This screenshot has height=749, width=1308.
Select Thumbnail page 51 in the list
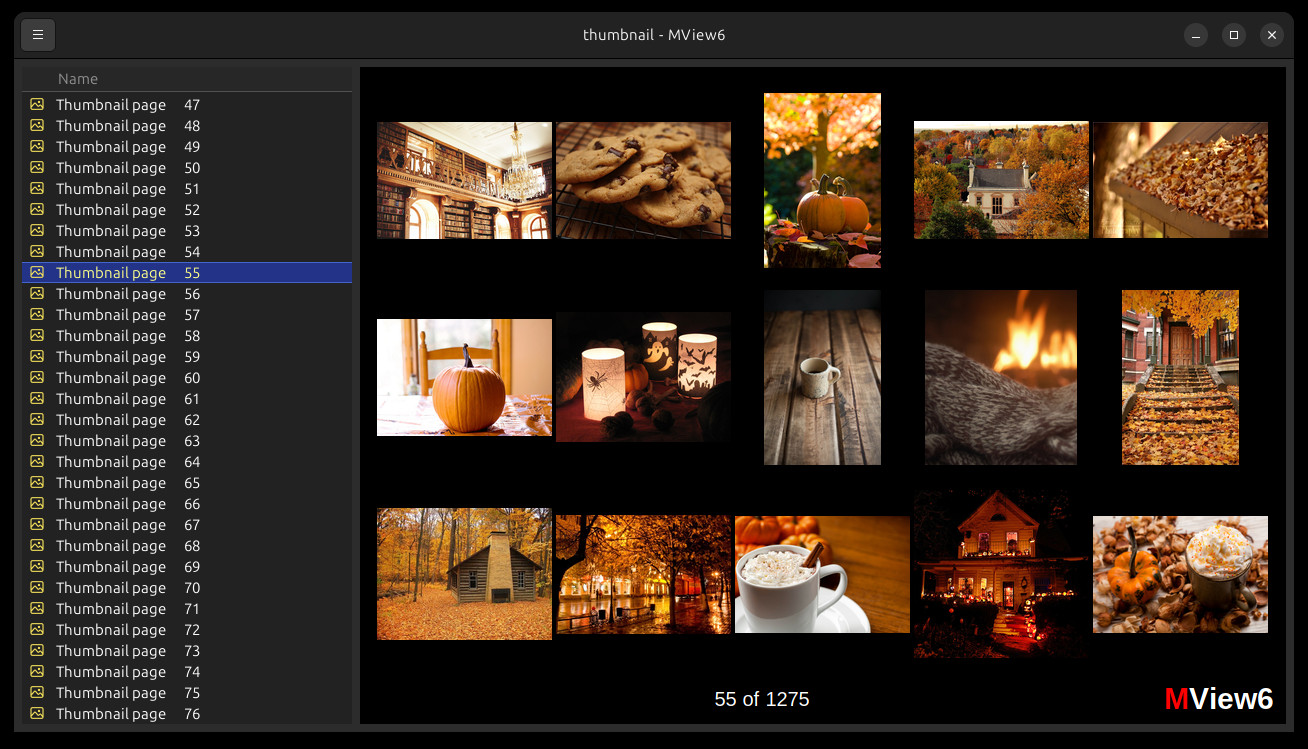tap(187, 189)
